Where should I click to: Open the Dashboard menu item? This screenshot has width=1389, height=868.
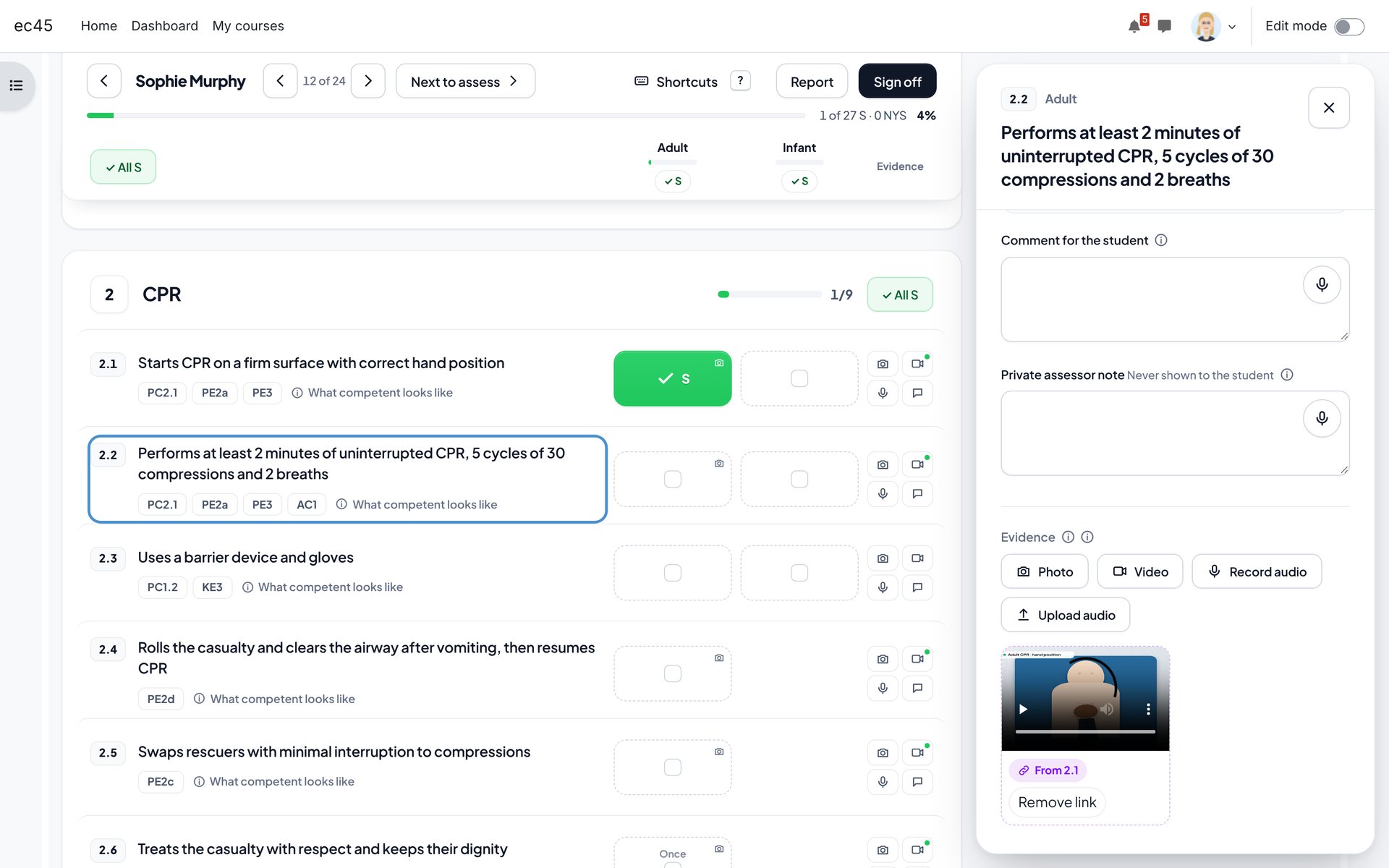tap(165, 26)
